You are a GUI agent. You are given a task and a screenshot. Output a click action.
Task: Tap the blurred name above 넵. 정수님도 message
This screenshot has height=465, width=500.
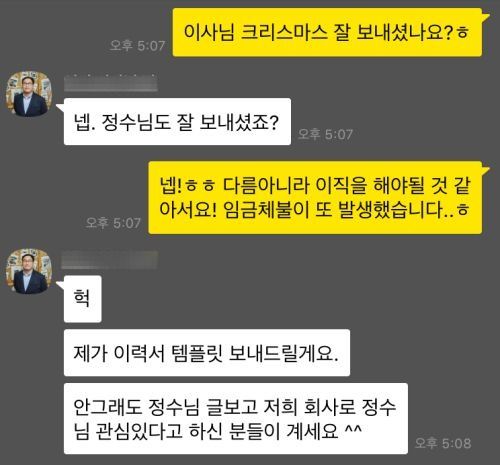coord(111,83)
